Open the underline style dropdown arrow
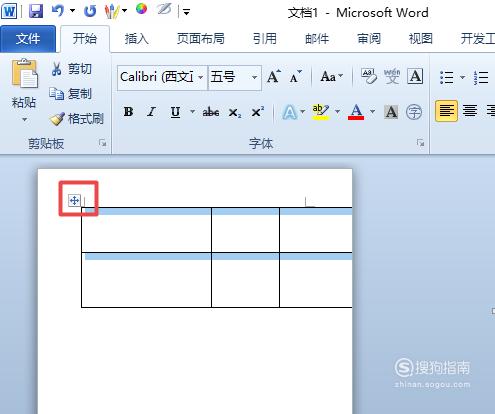 click(192, 111)
